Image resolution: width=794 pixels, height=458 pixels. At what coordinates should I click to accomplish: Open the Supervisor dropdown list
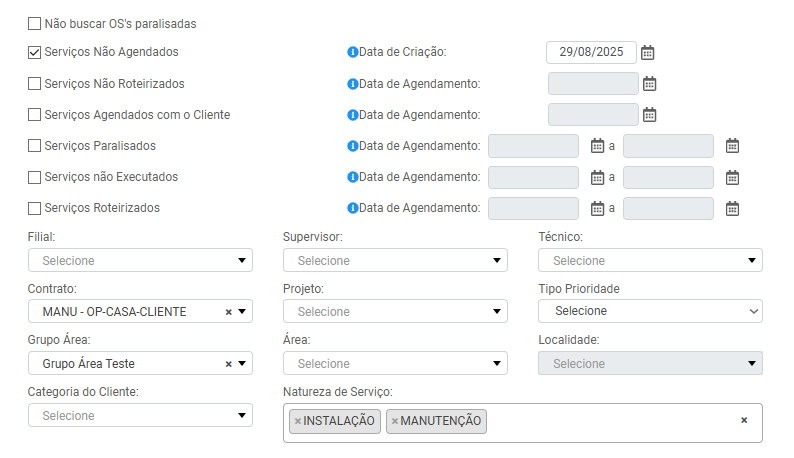point(395,260)
